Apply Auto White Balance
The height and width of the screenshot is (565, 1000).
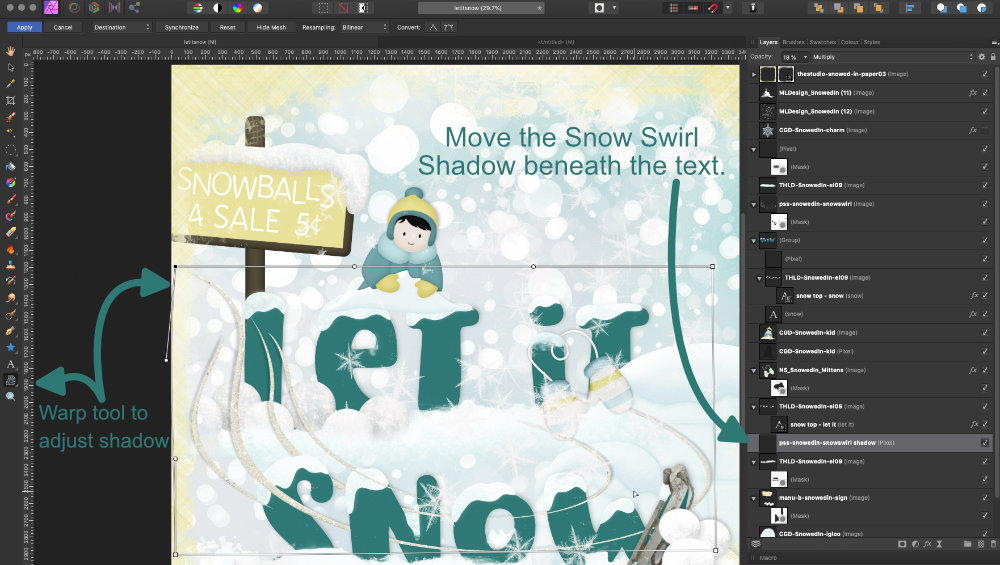click(257, 8)
